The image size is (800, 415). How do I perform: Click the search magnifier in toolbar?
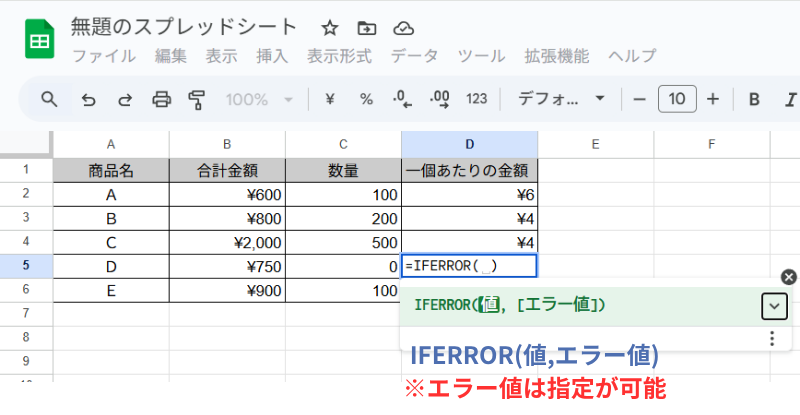[49, 99]
